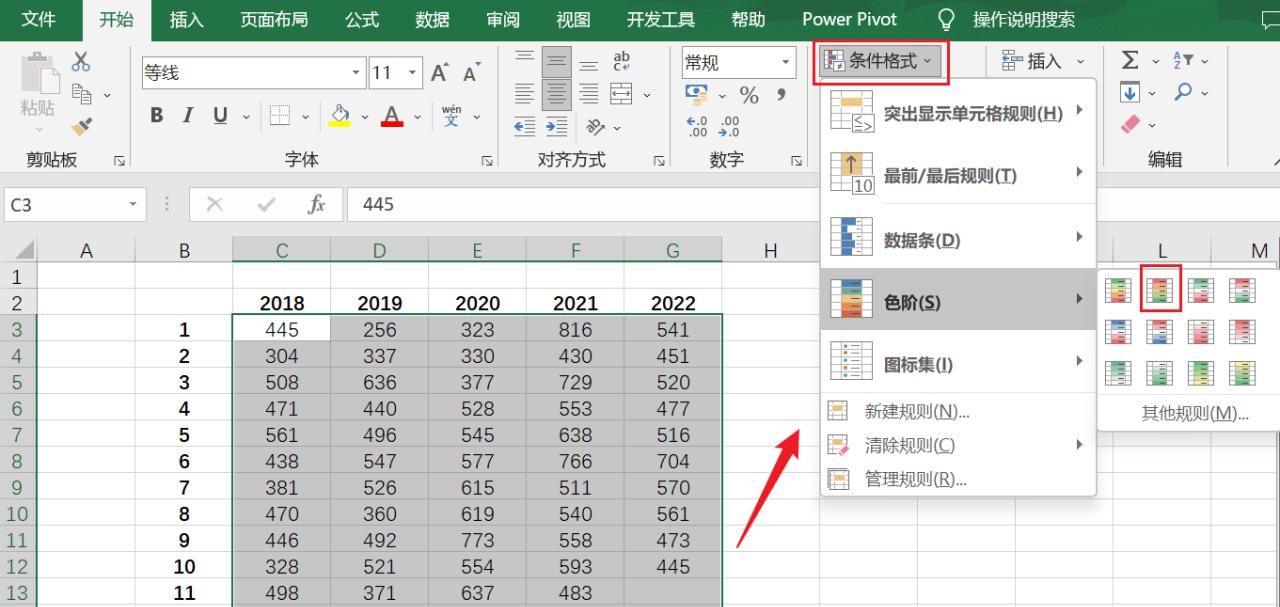Click the 条件格式 conditional formatting button
Viewport: 1280px width, 607px height.
click(x=880, y=62)
